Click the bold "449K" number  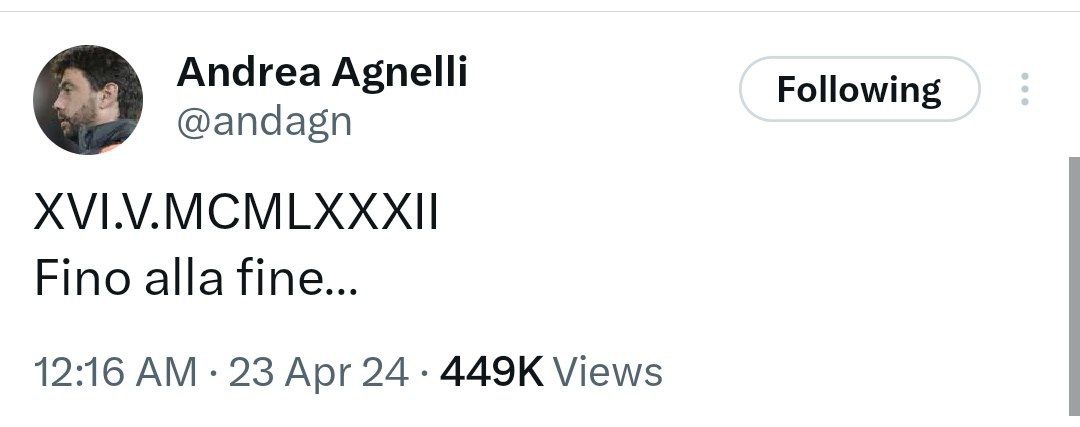tap(491, 372)
